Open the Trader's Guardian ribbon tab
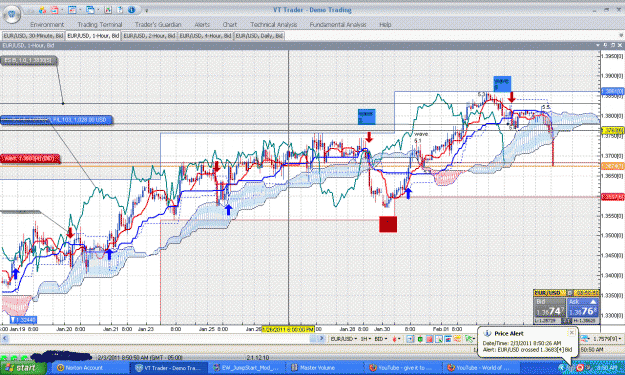The image size is (625, 375). coord(158,25)
